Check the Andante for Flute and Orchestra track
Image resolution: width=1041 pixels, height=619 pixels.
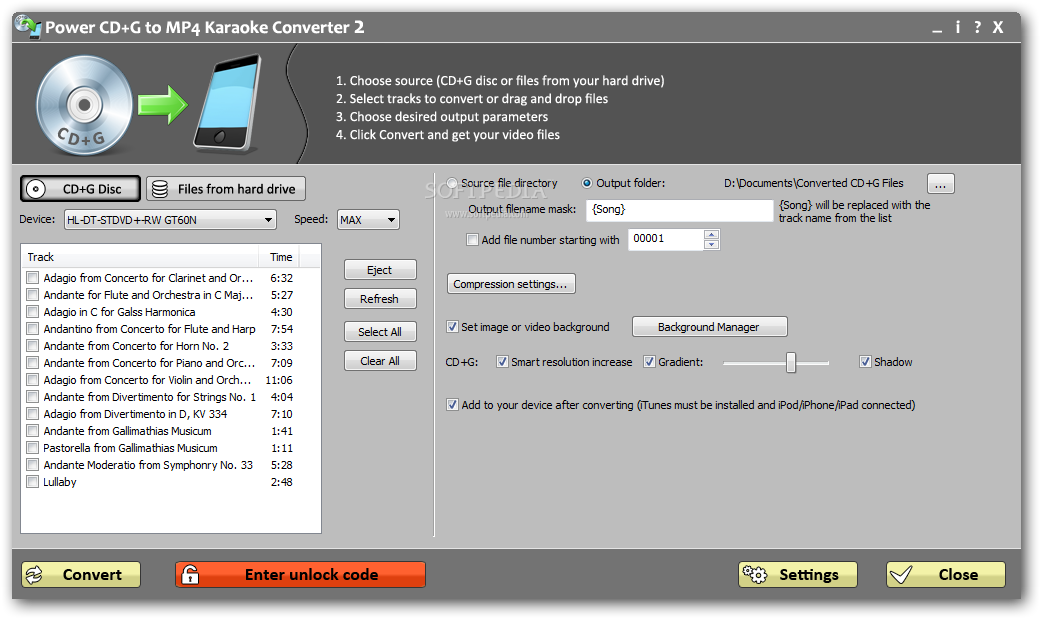point(33,294)
